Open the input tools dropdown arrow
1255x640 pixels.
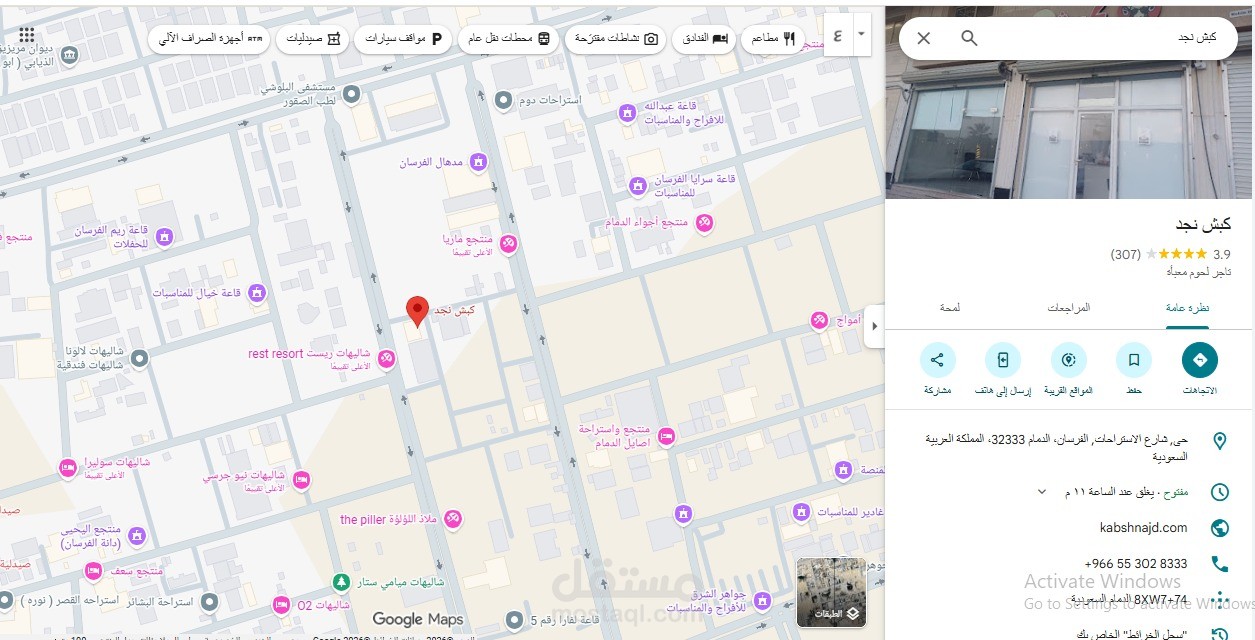click(x=861, y=37)
